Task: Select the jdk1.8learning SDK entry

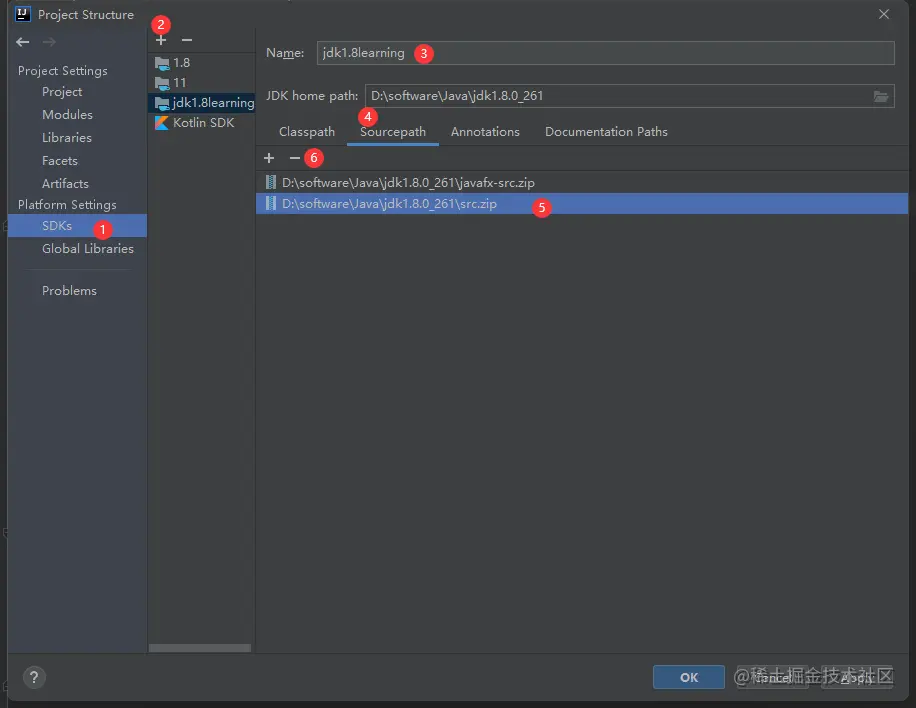Action: click(x=201, y=103)
